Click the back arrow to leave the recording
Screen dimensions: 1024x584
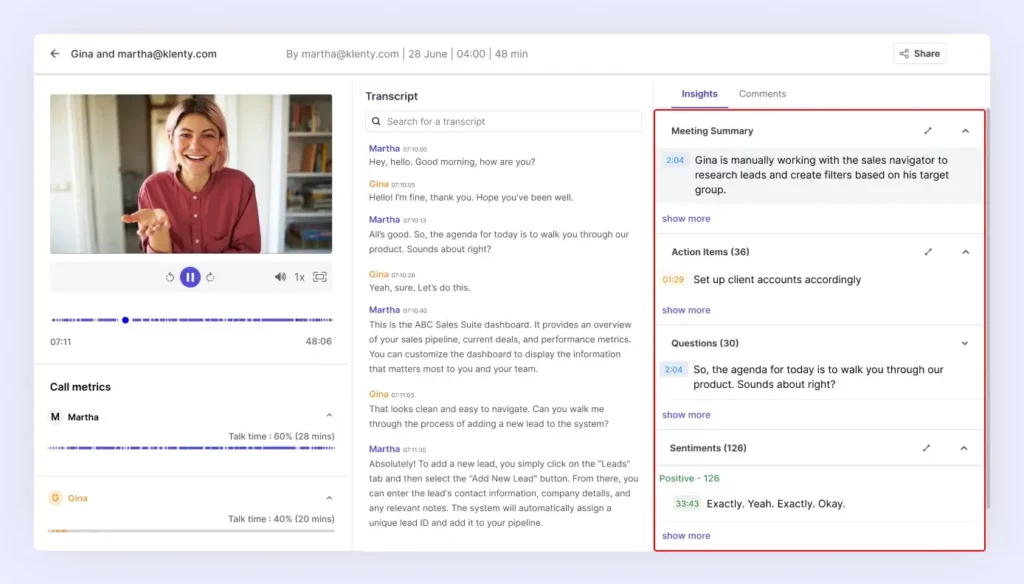[x=54, y=53]
